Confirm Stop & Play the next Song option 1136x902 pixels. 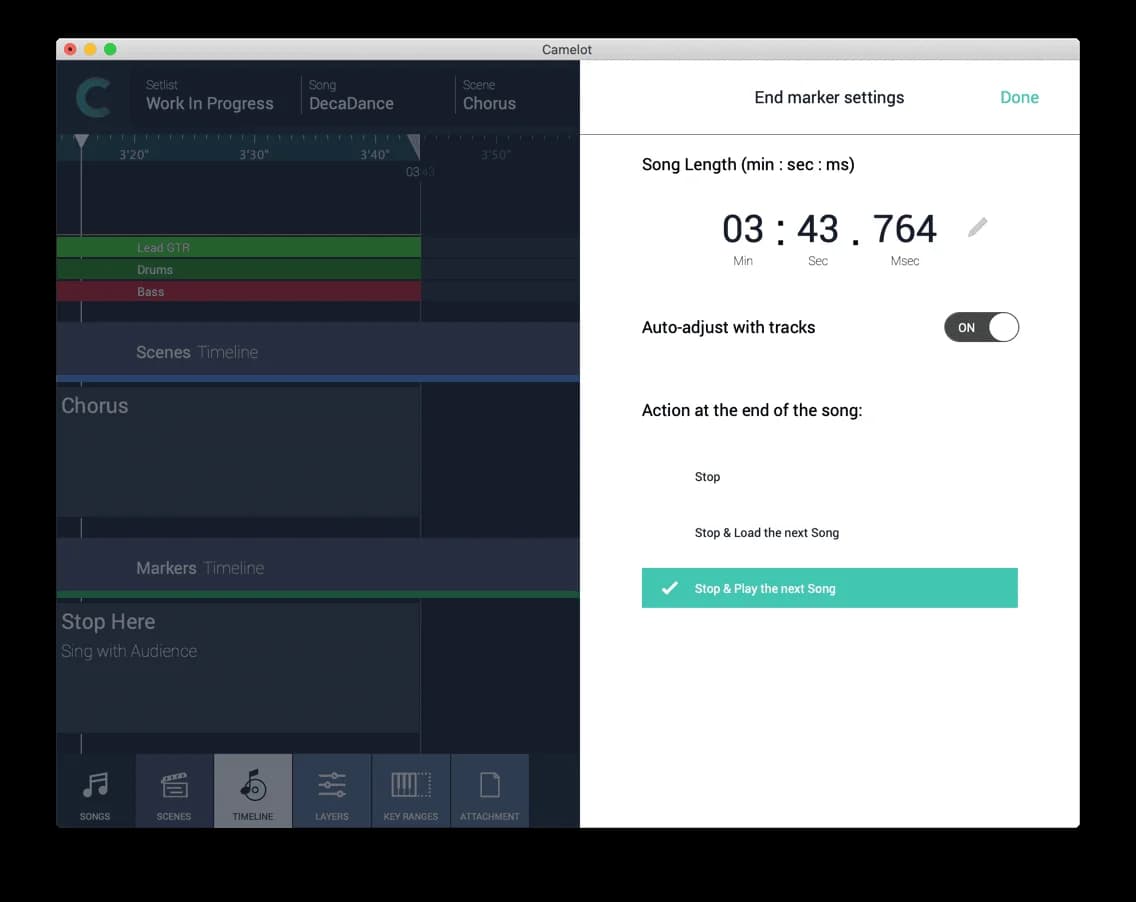point(829,588)
